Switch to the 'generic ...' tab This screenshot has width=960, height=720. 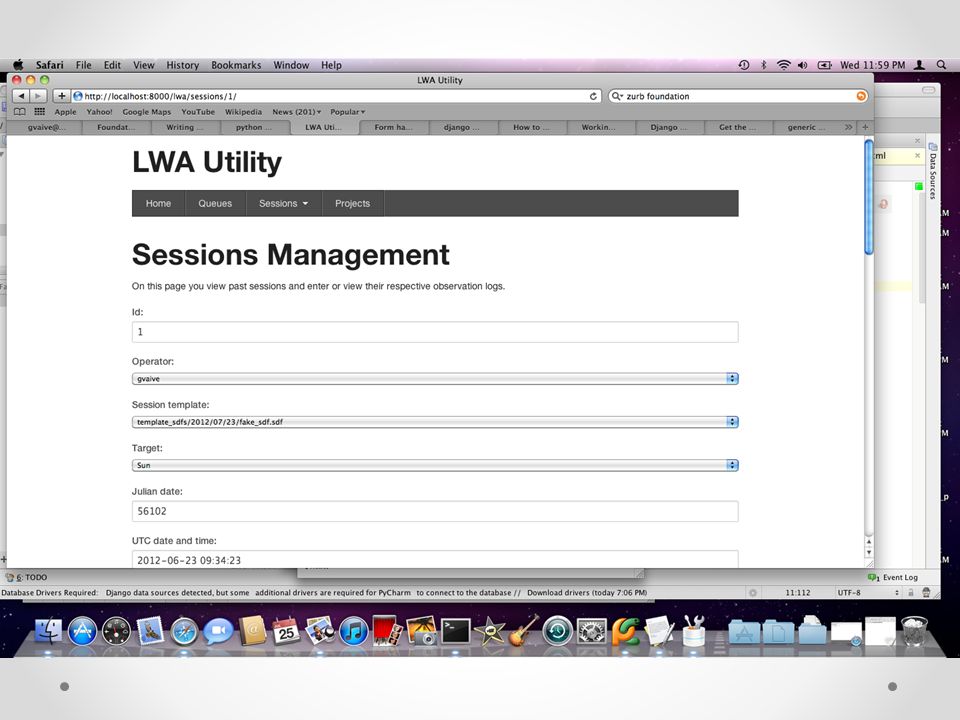click(806, 127)
